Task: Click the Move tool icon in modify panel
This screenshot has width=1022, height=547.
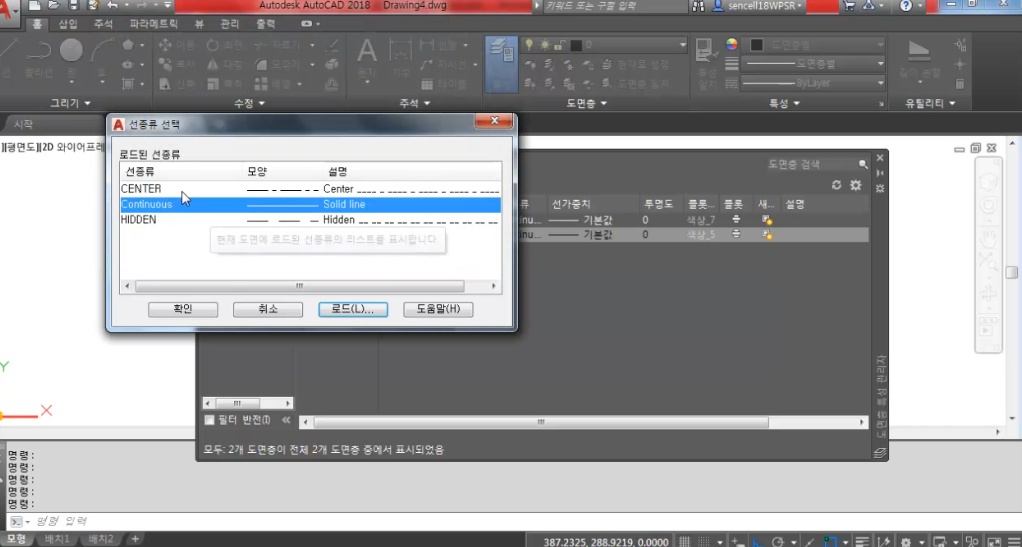Action: click(x=165, y=45)
